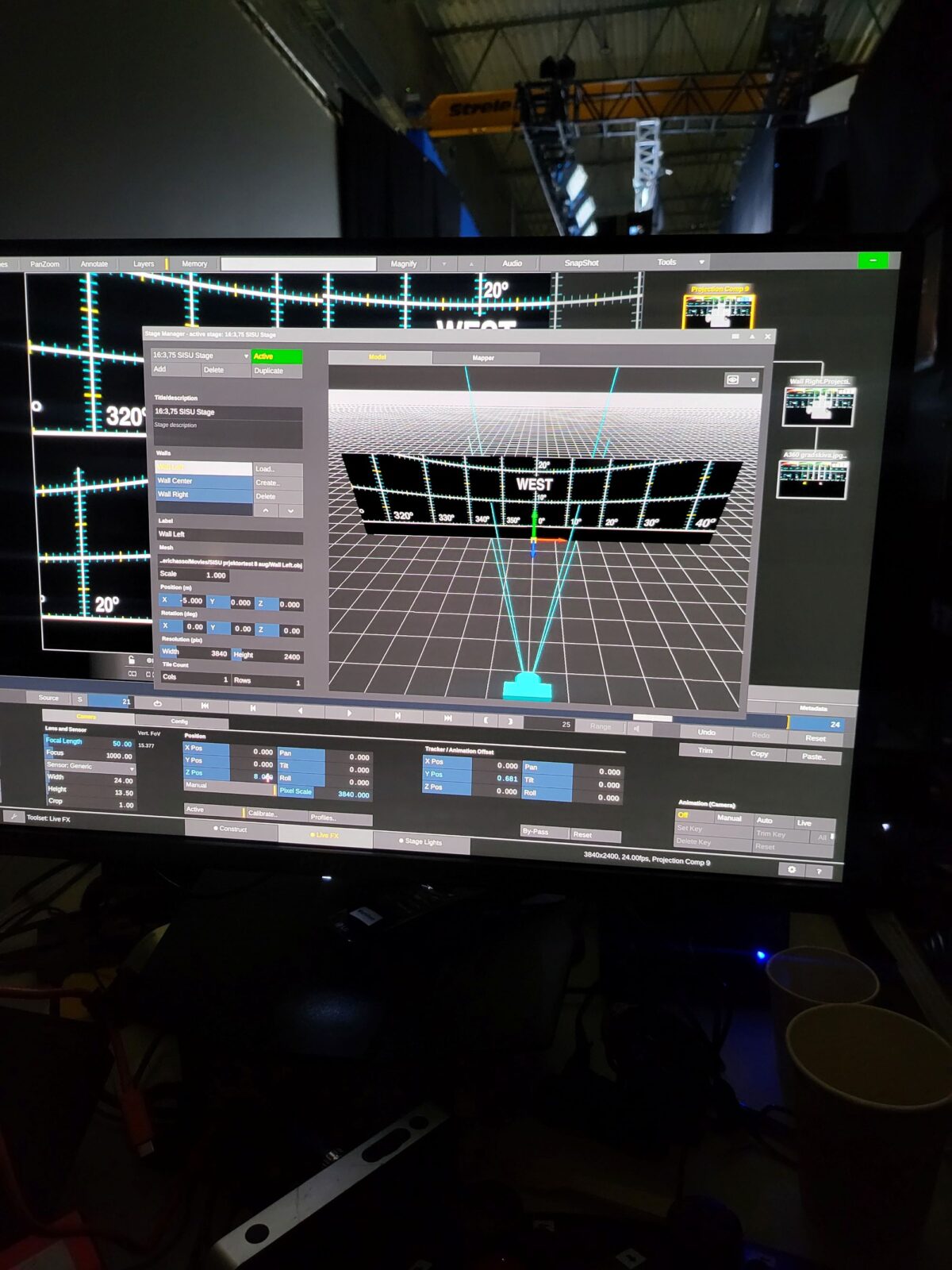The image size is (952, 1270).
Task: Click the play reverse transport button
Action: (x=300, y=710)
